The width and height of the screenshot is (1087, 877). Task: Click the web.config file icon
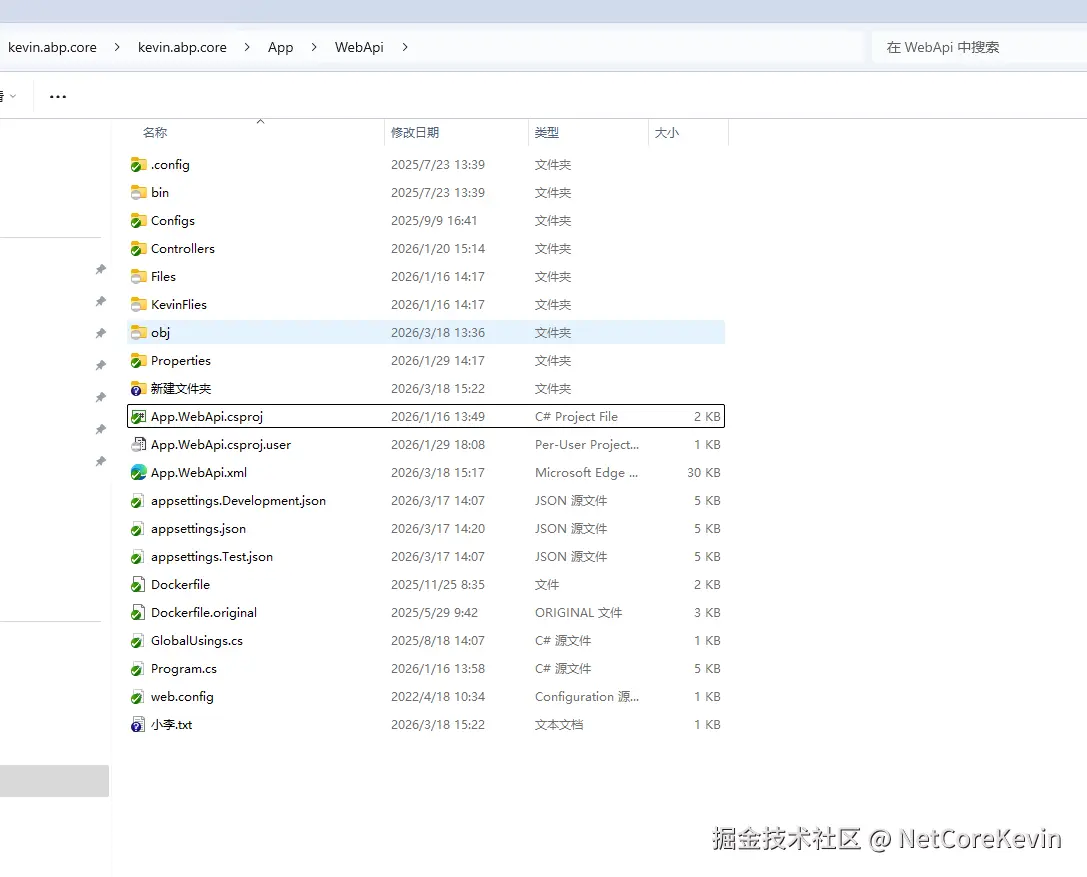(x=139, y=697)
